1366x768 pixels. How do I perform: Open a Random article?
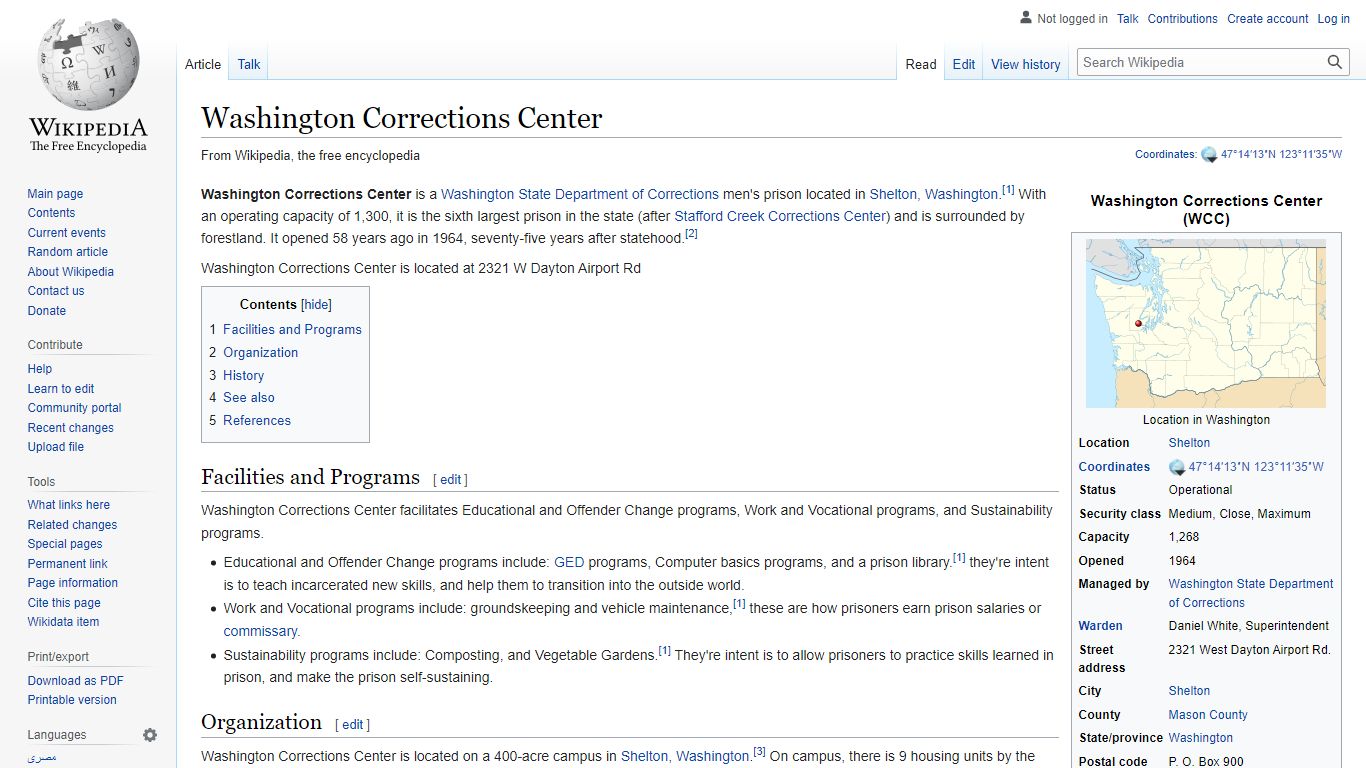point(67,252)
